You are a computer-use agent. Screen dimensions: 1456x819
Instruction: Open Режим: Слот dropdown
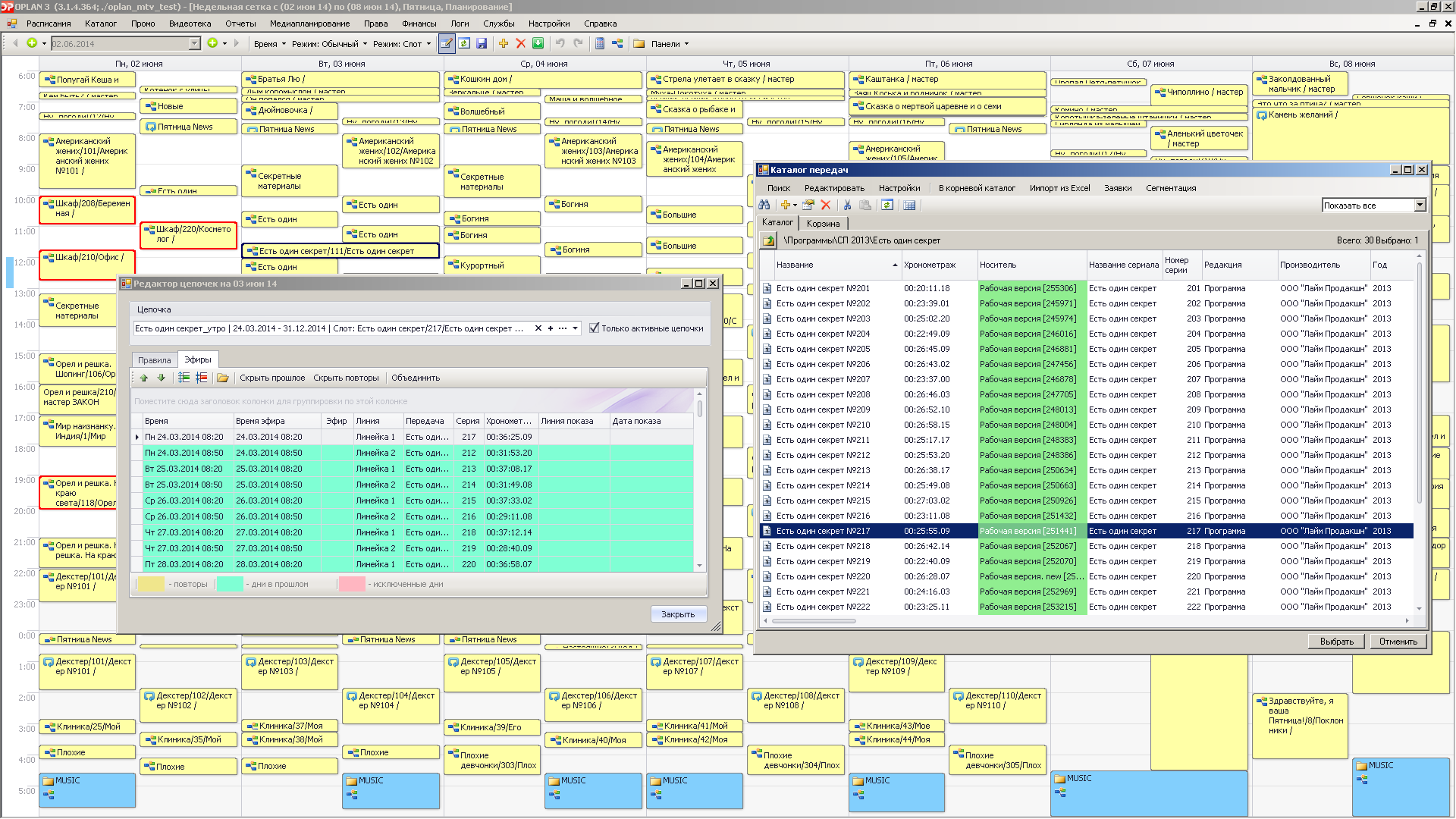[x=402, y=44]
